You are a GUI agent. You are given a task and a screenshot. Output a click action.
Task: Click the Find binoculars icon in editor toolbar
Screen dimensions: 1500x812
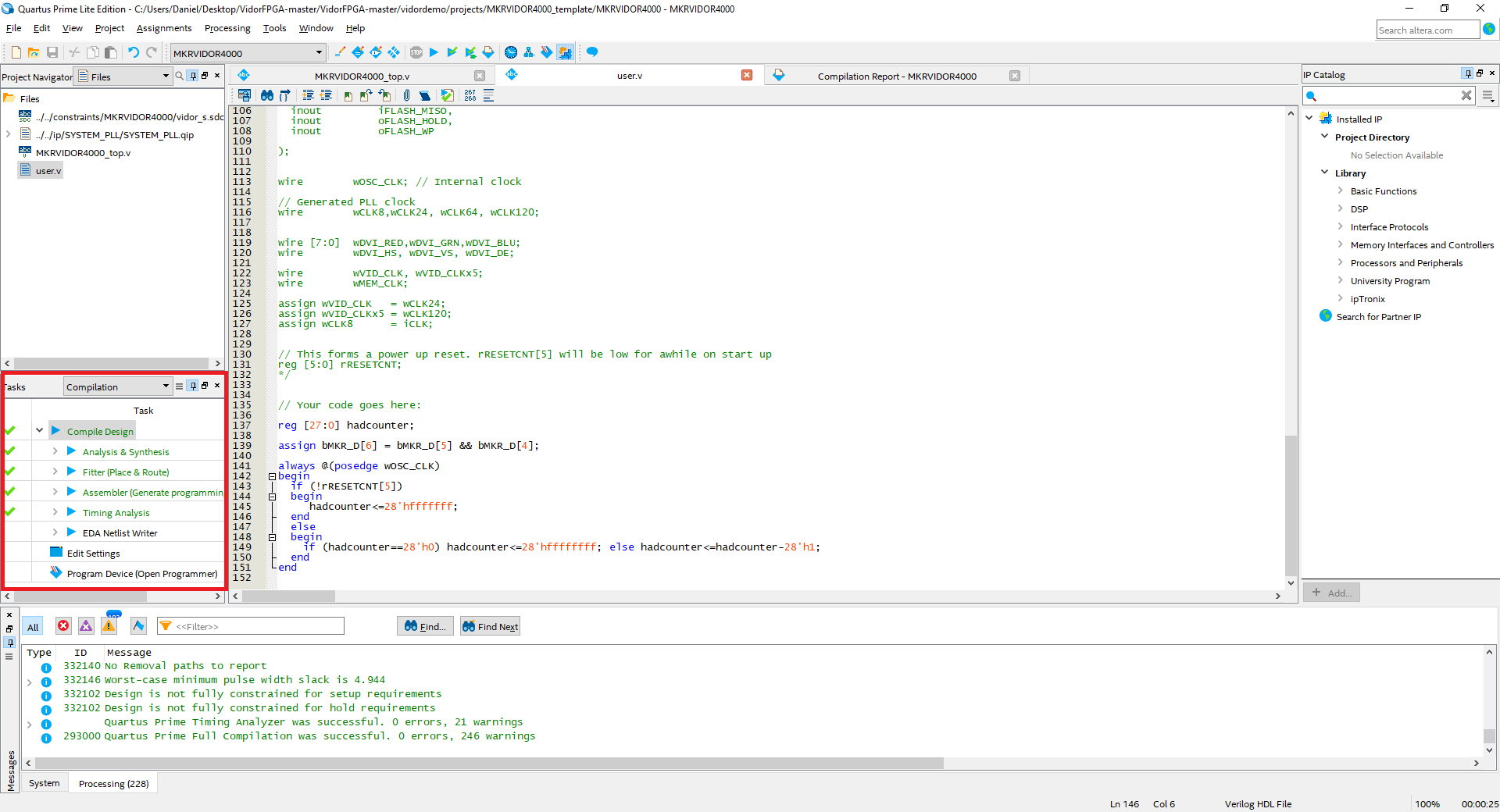[266, 95]
